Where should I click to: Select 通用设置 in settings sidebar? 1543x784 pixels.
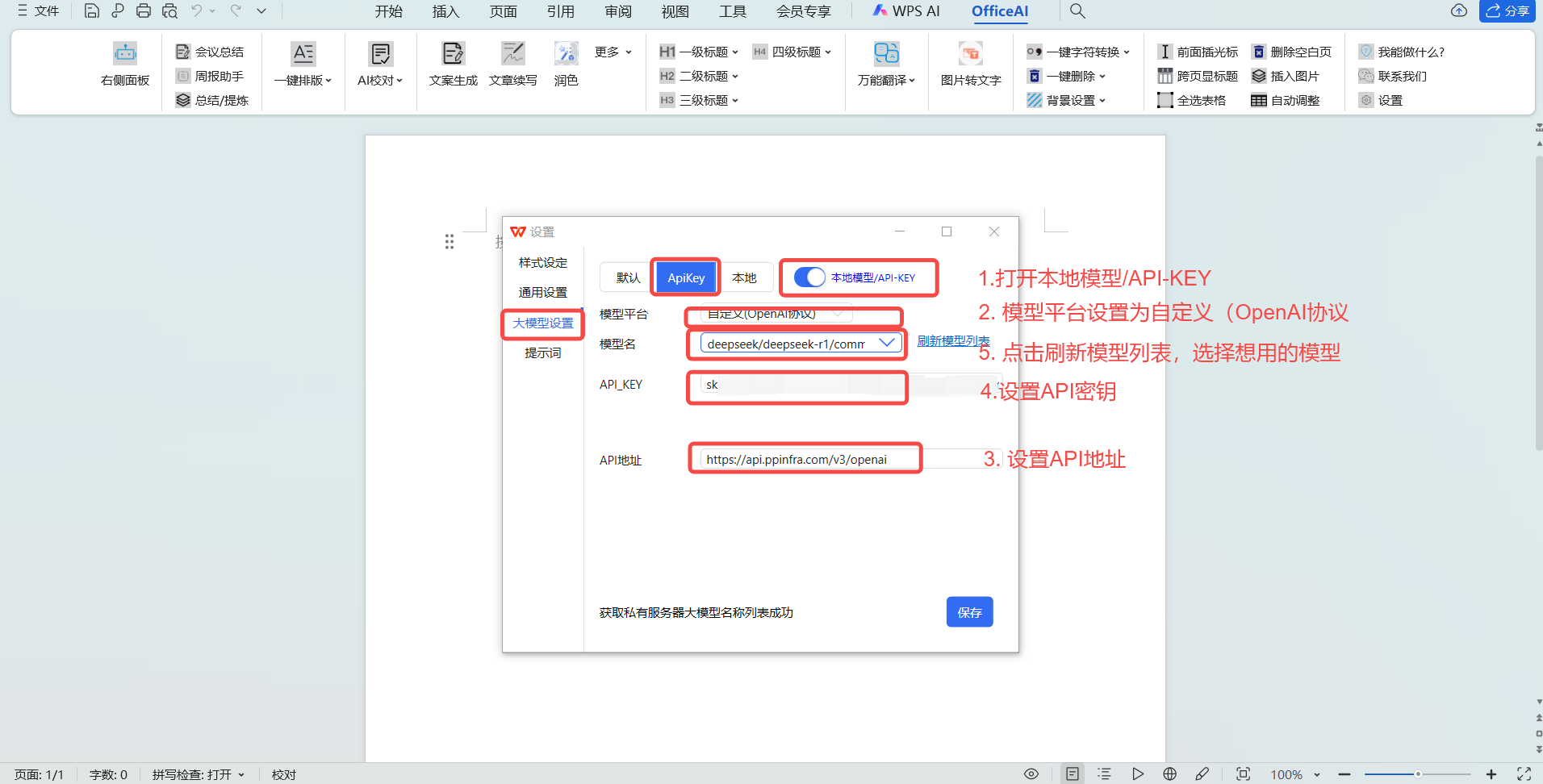[x=542, y=293]
